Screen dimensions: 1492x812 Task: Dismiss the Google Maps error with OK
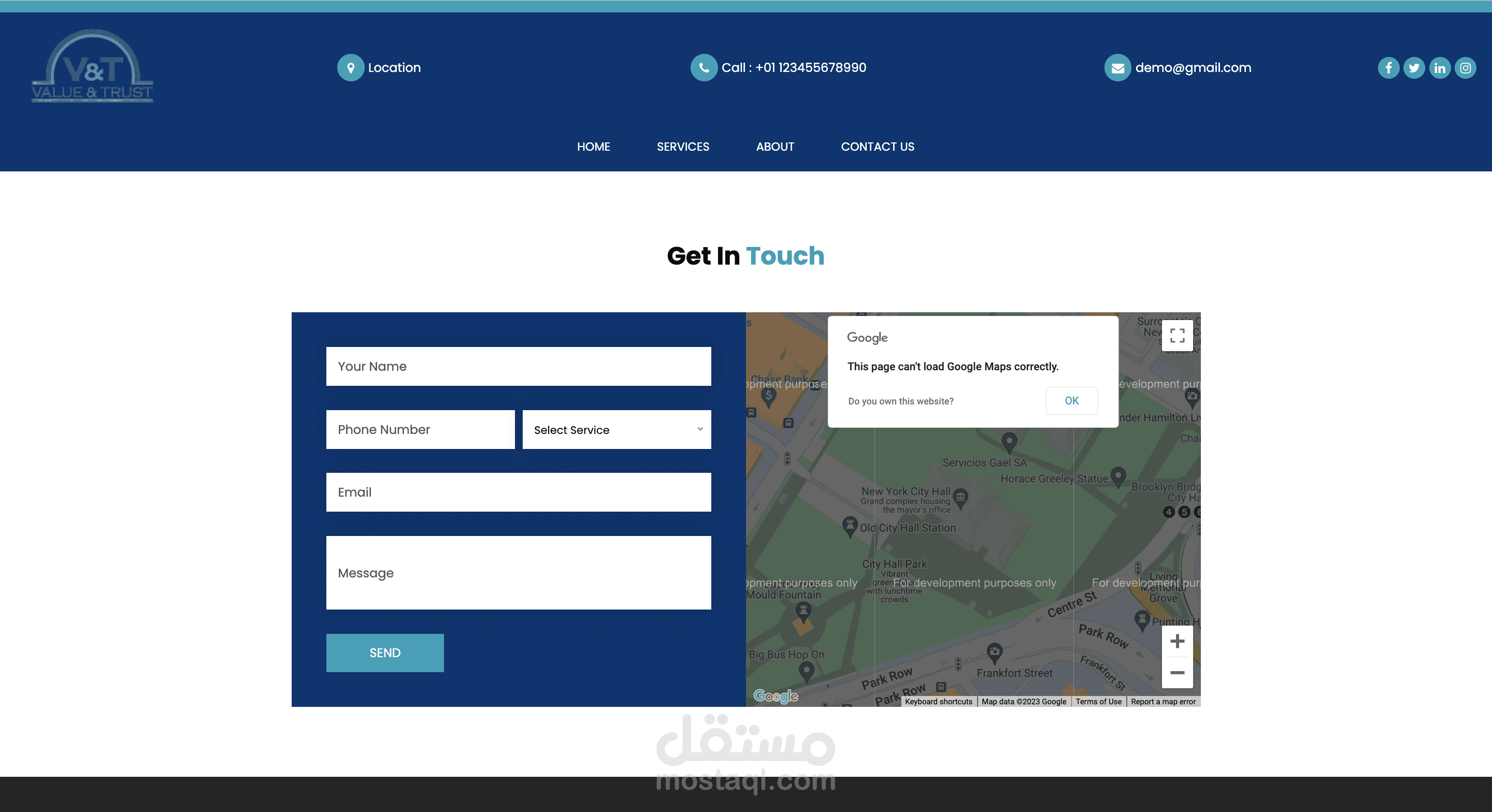(1071, 401)
